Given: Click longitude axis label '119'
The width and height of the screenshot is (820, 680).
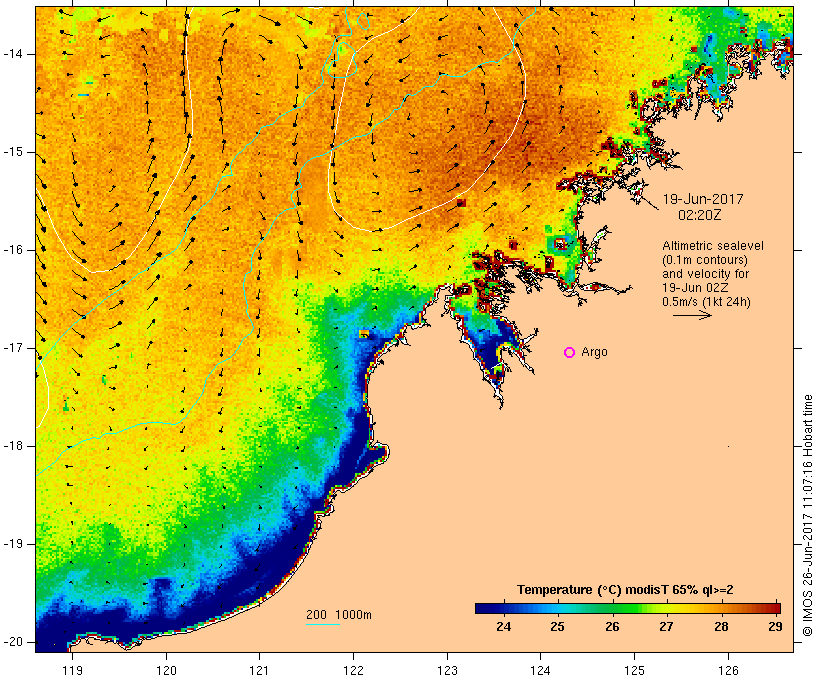Looking at the screenshot, I should pyautogui.click(x=72, y=670).
